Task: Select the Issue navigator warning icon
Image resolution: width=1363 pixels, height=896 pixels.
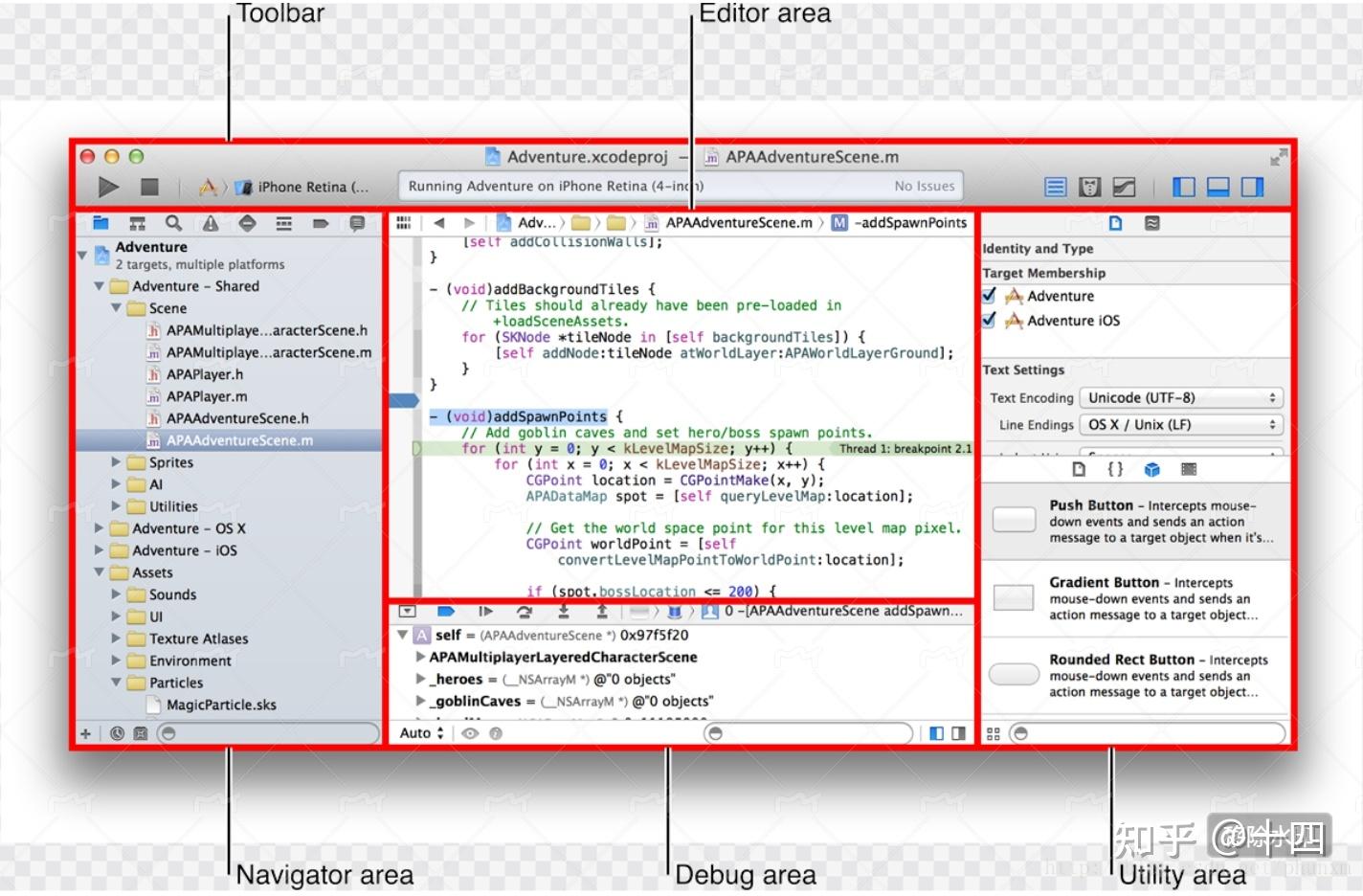Action: coord(210,222)
